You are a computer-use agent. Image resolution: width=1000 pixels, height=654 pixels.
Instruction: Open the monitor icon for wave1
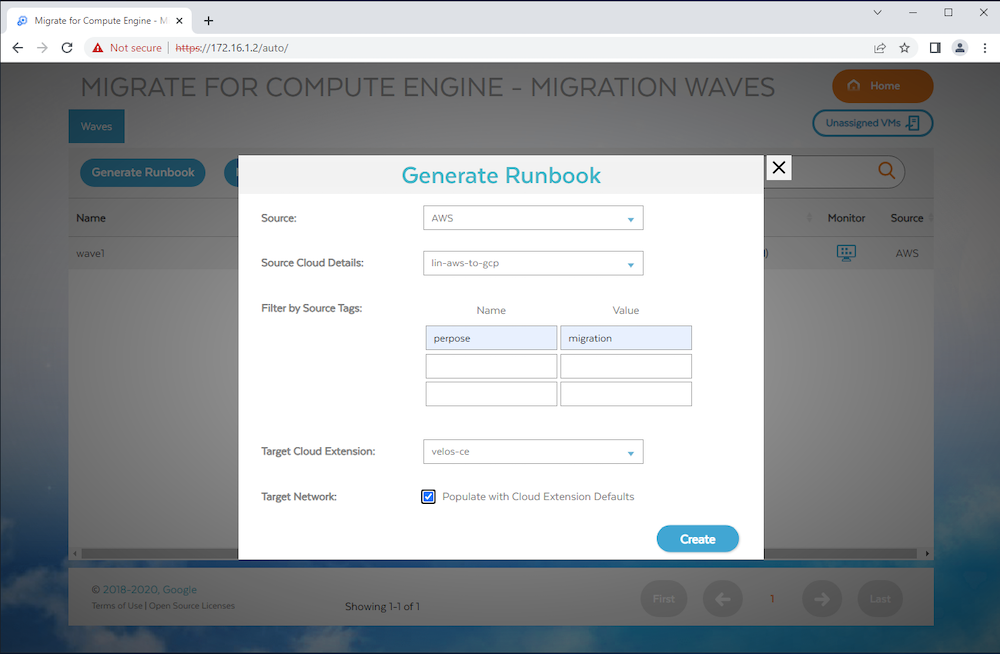click(x=846, y=253)
